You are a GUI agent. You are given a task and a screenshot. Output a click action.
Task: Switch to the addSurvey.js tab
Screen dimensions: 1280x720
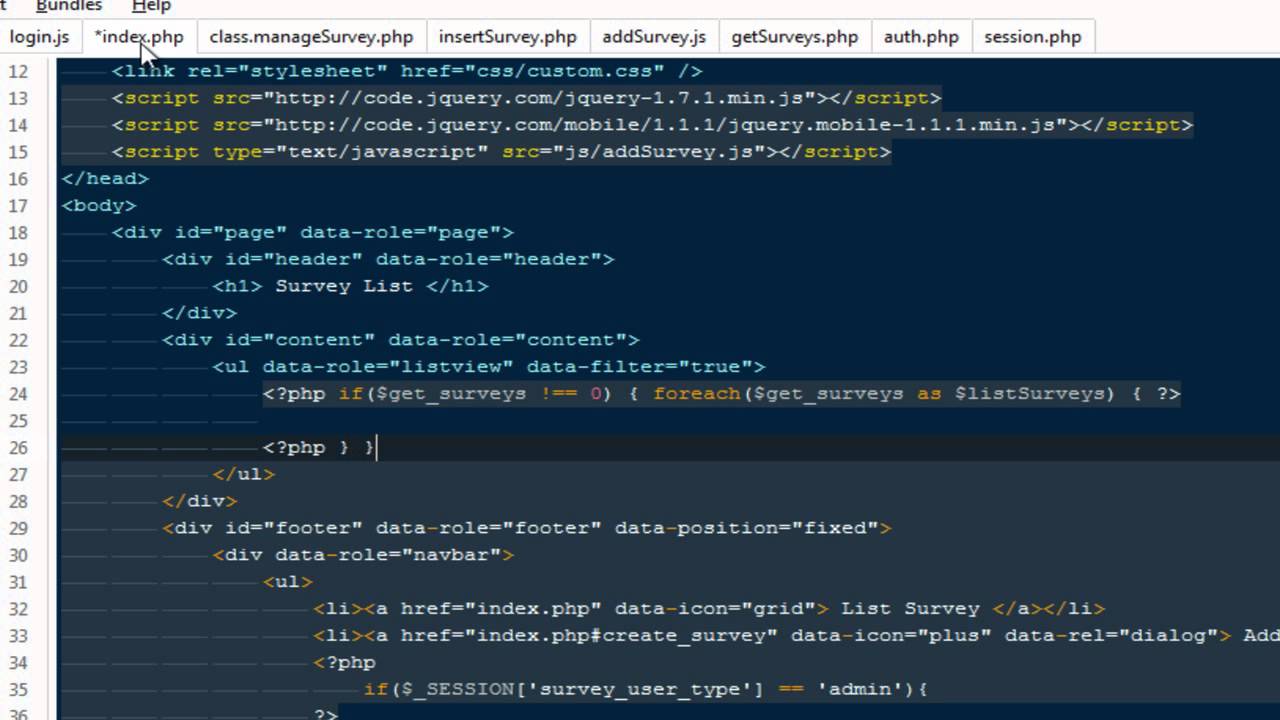(x=654, y=37)
